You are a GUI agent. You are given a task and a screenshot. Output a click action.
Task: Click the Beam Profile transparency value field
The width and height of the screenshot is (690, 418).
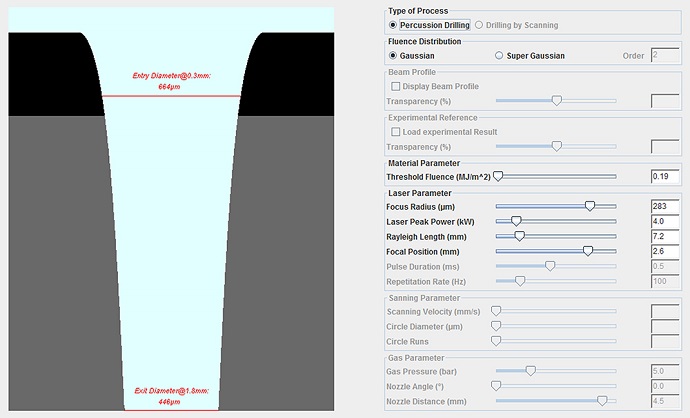point(665,101)
